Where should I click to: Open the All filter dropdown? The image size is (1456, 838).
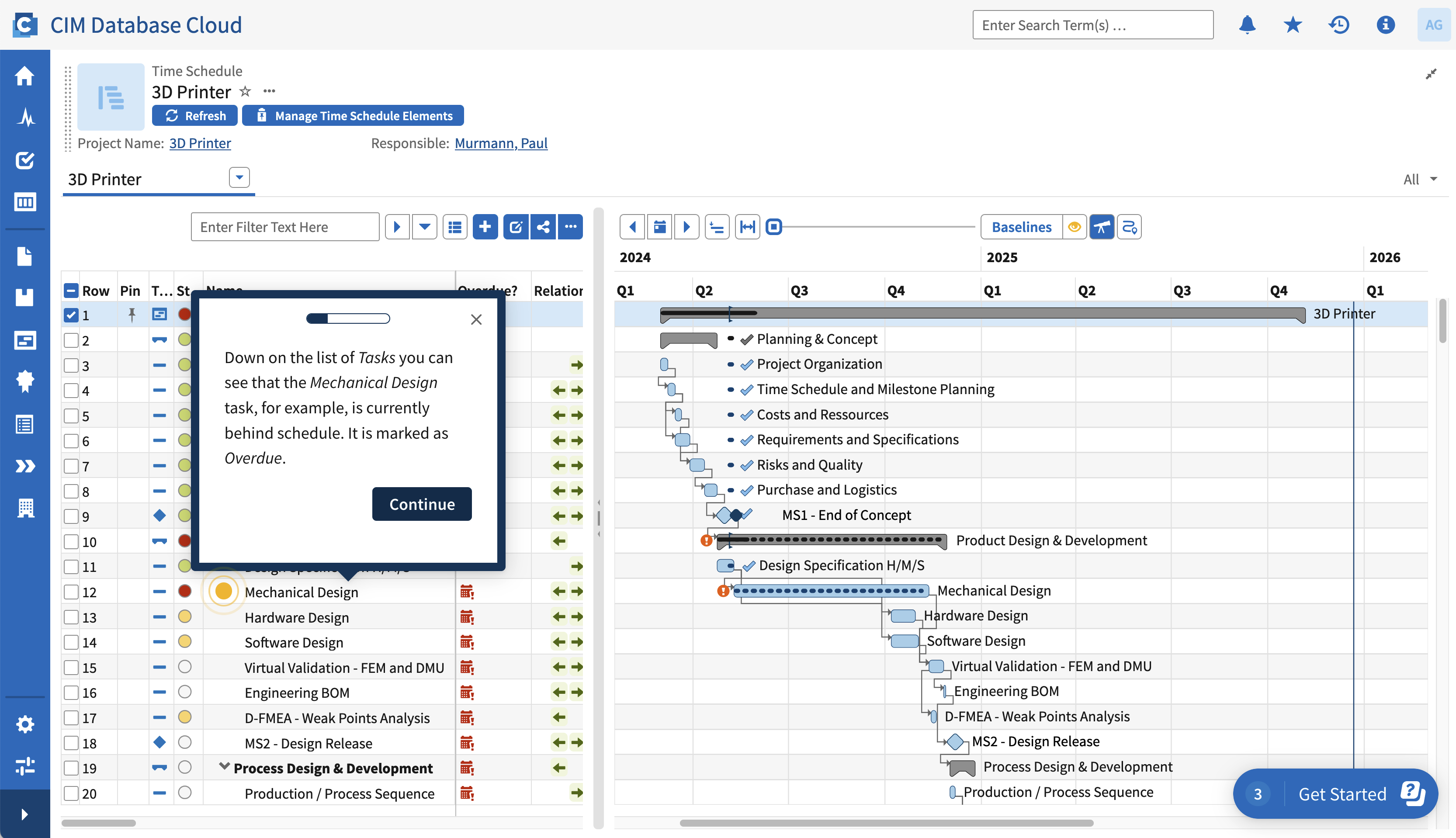(1420, 180)
